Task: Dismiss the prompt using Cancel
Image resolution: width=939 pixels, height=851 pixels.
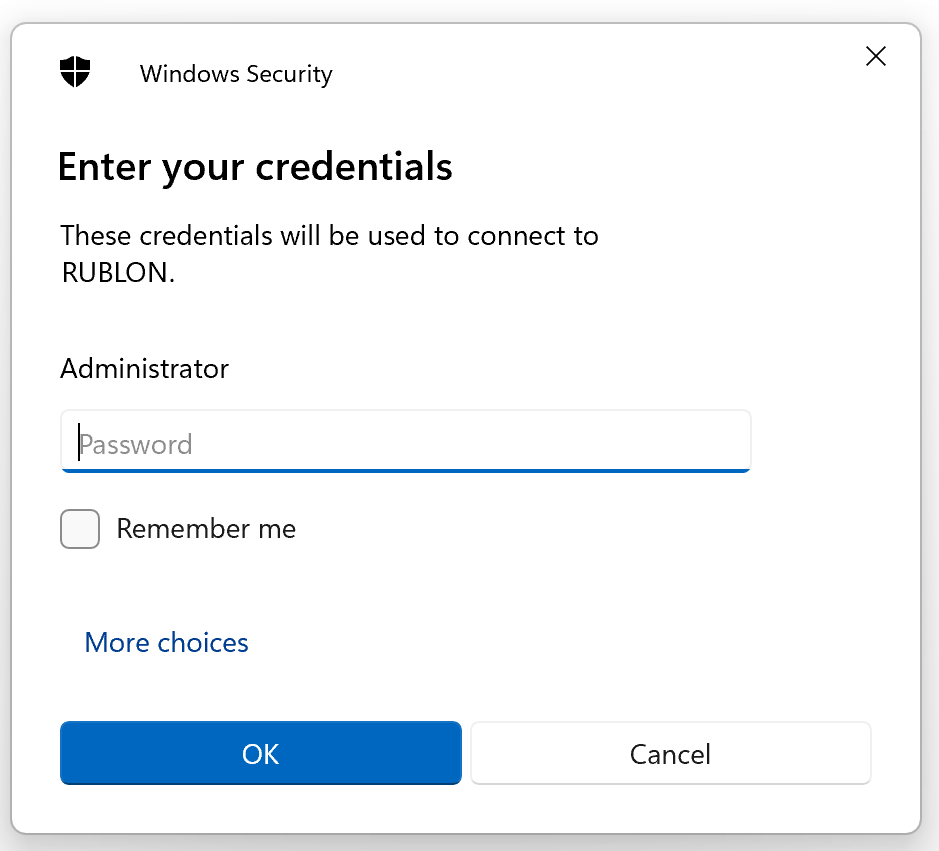Action: click(670, 753)
